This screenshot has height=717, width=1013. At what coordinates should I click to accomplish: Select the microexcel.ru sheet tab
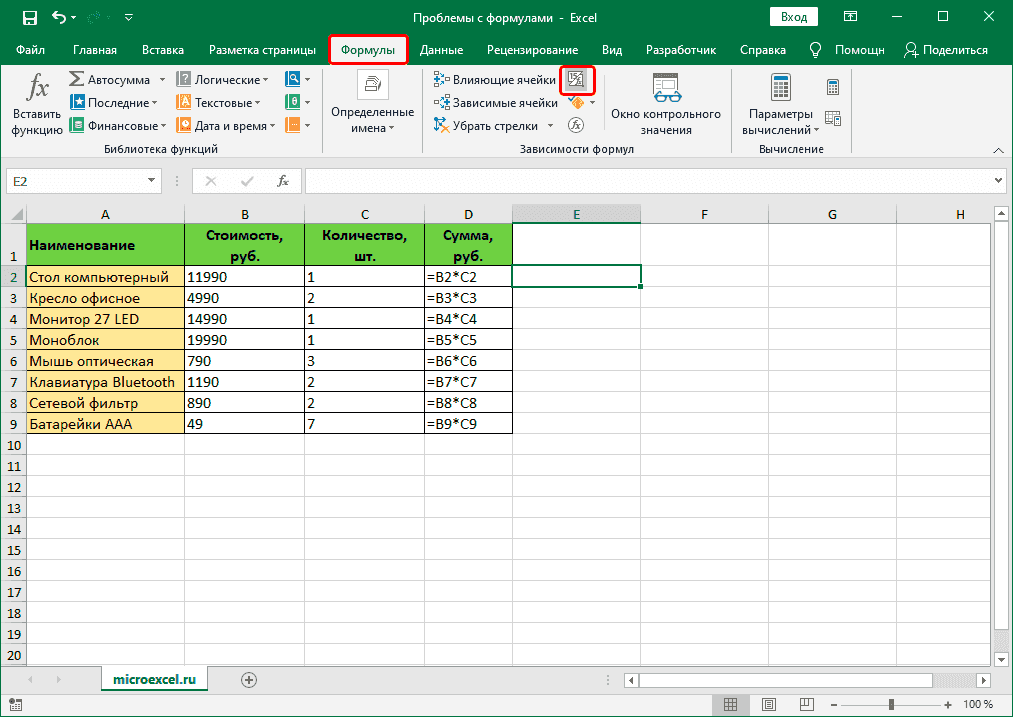(x=154, y=677)
